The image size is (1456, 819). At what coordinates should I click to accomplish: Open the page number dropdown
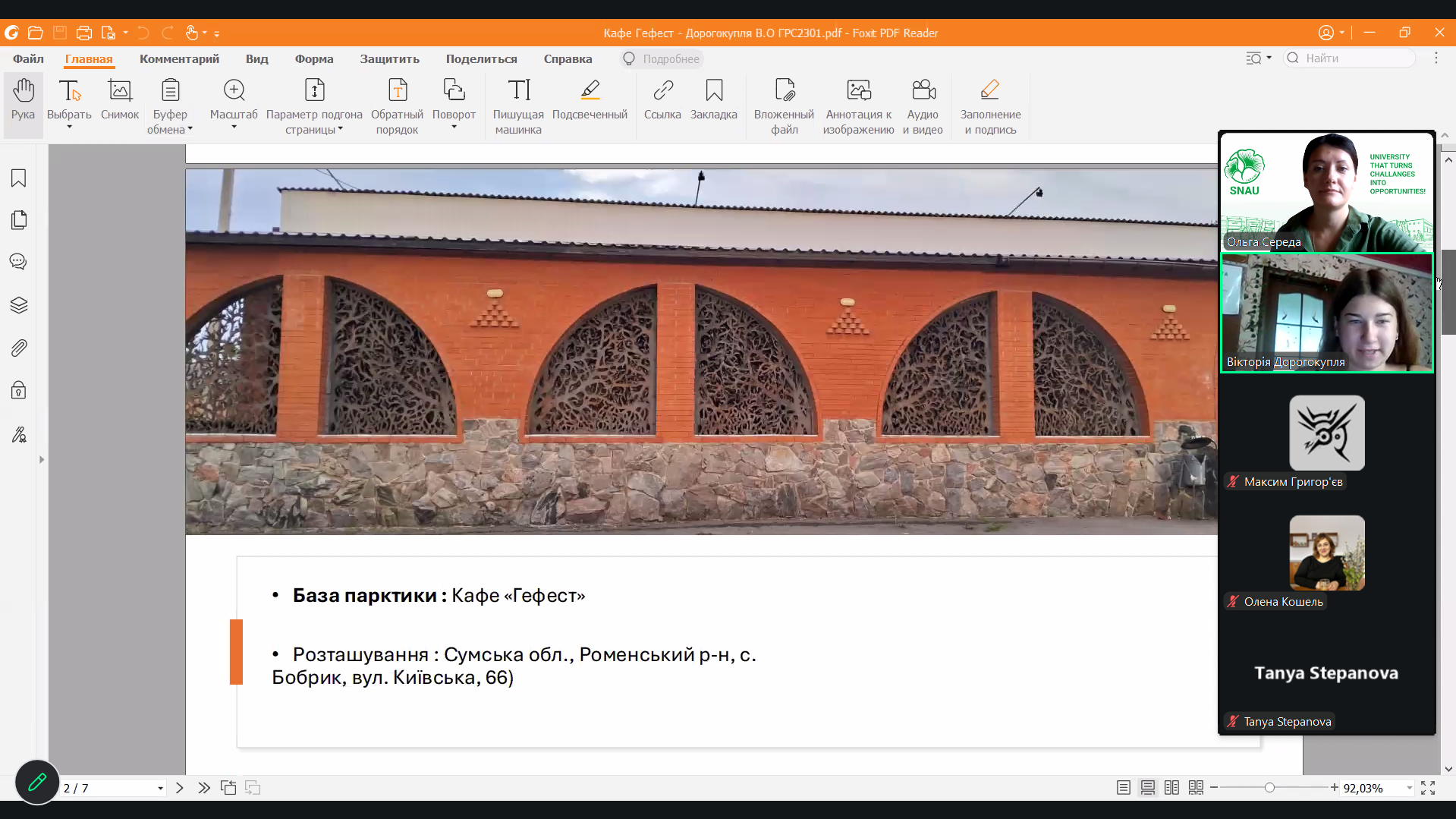160,789
